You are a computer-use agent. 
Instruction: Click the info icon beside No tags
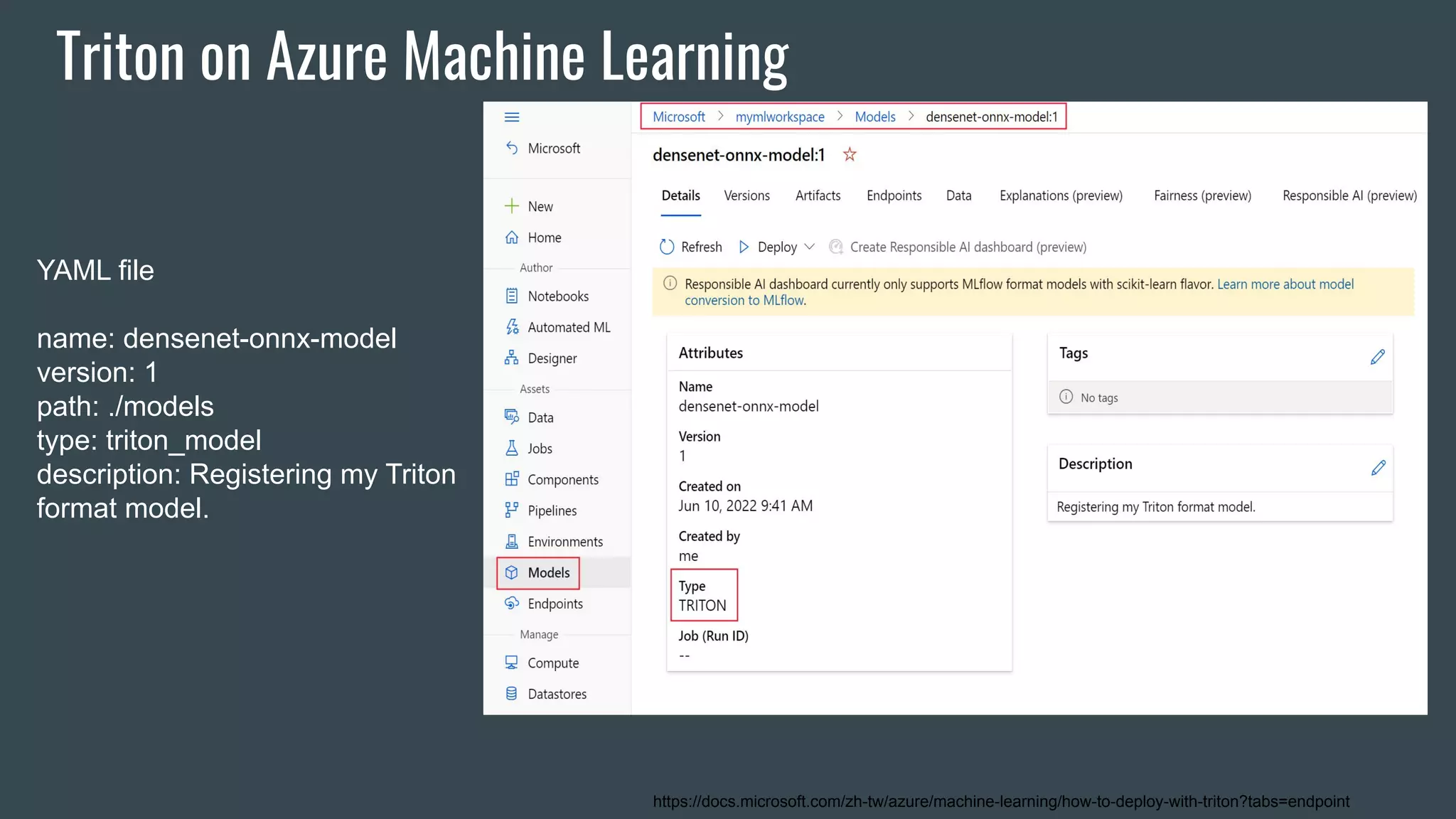pyautogui.click(x=1066, y=397)
